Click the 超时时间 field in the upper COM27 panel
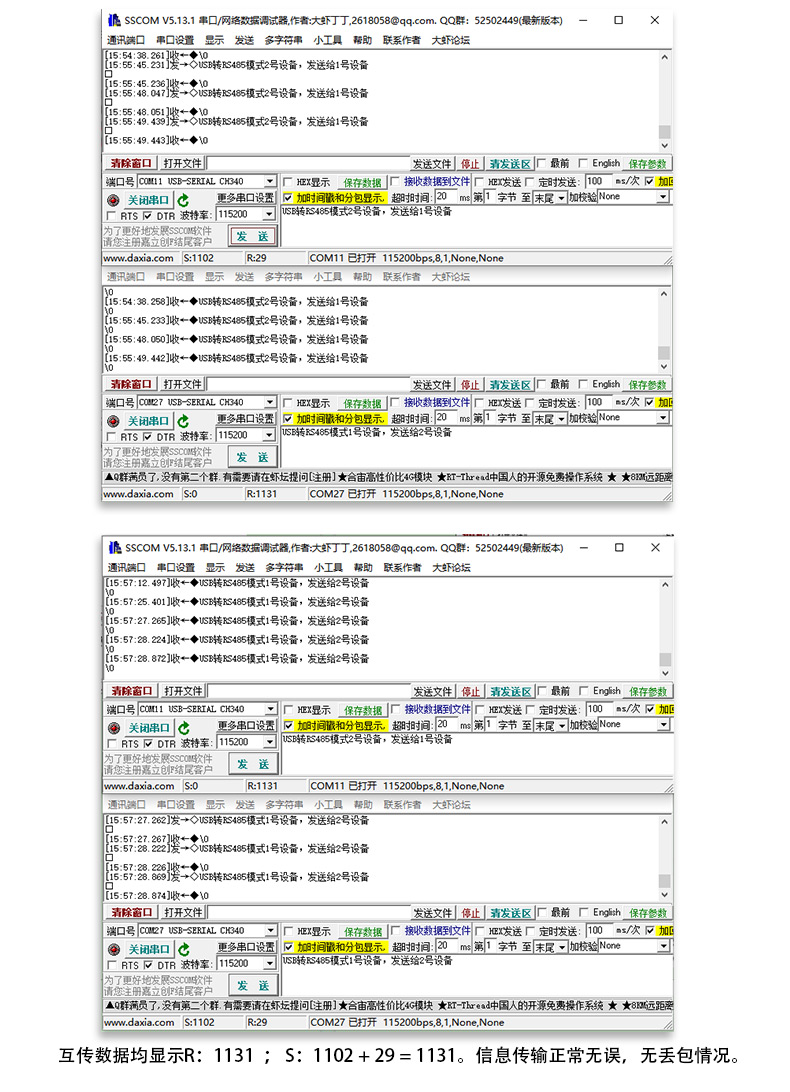This screenshot has height=1092, width=790. [x=445, y=417]
